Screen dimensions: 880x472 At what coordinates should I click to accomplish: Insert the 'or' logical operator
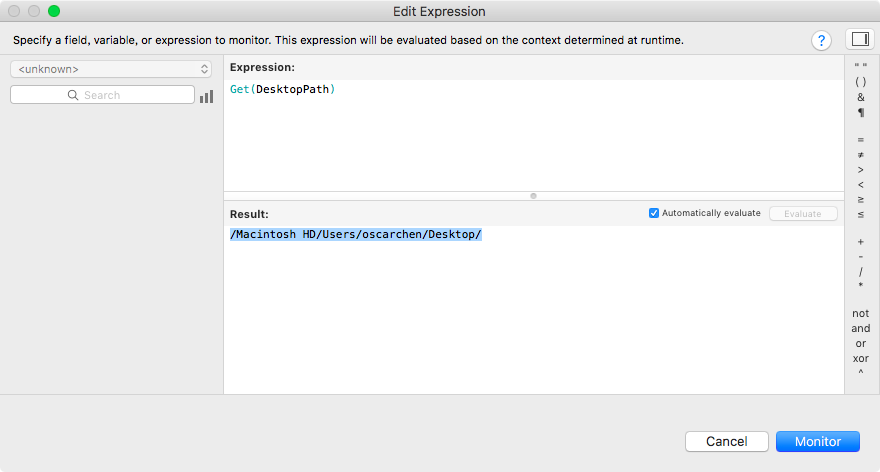coord(860,343)
